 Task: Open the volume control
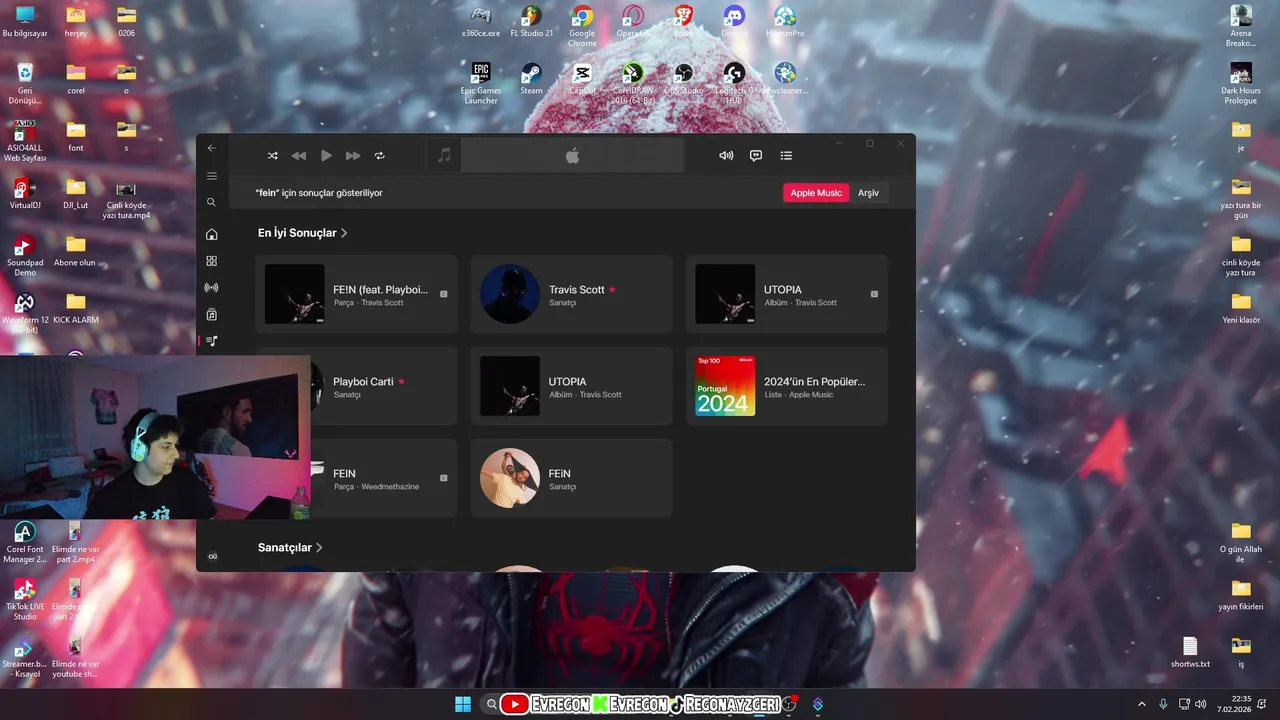click(x=726, y=156)
